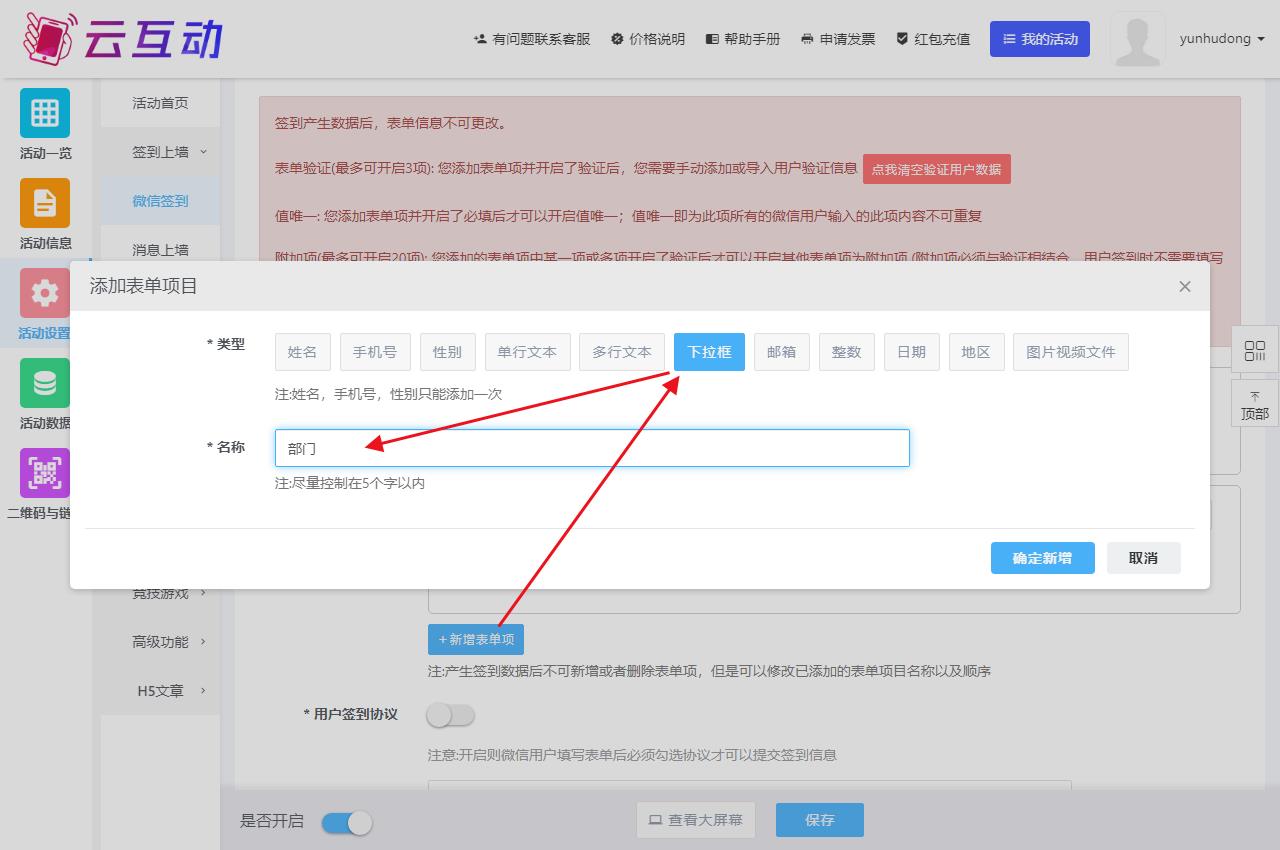Toggle the 用户签到协议 switch
1280x850 pixels.
point(450,715)
